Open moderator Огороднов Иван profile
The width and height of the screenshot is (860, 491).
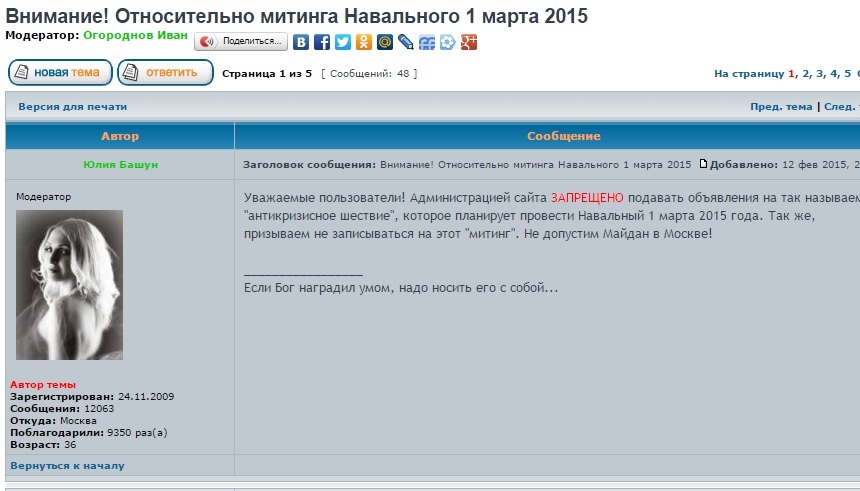coord(135,35)
